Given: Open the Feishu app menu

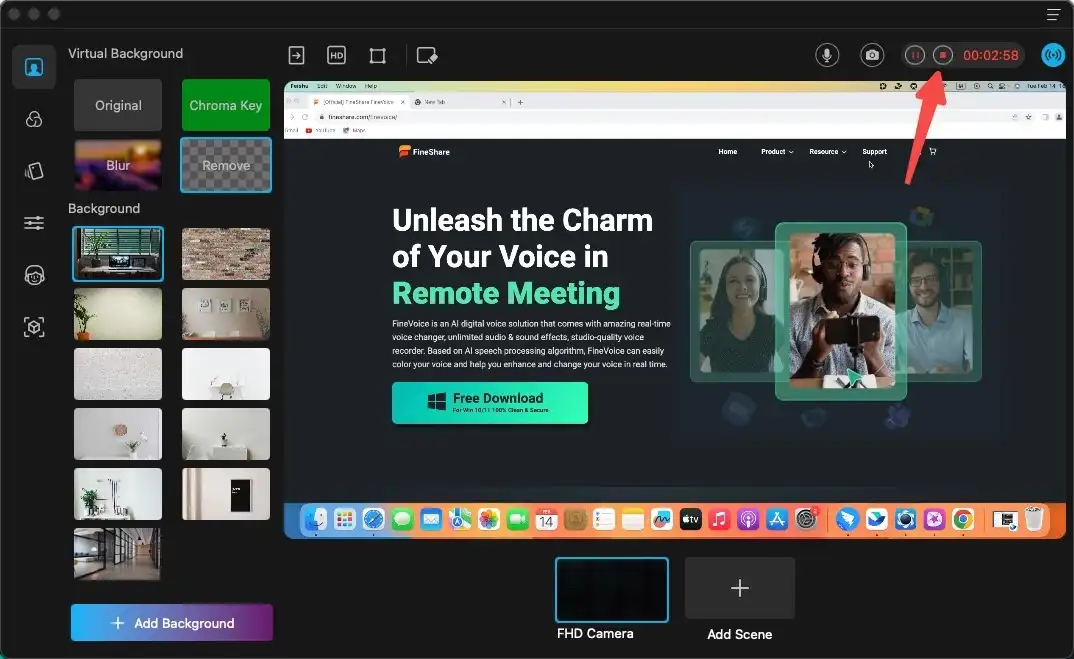Looking at the screenshot, I should [299, 86].
